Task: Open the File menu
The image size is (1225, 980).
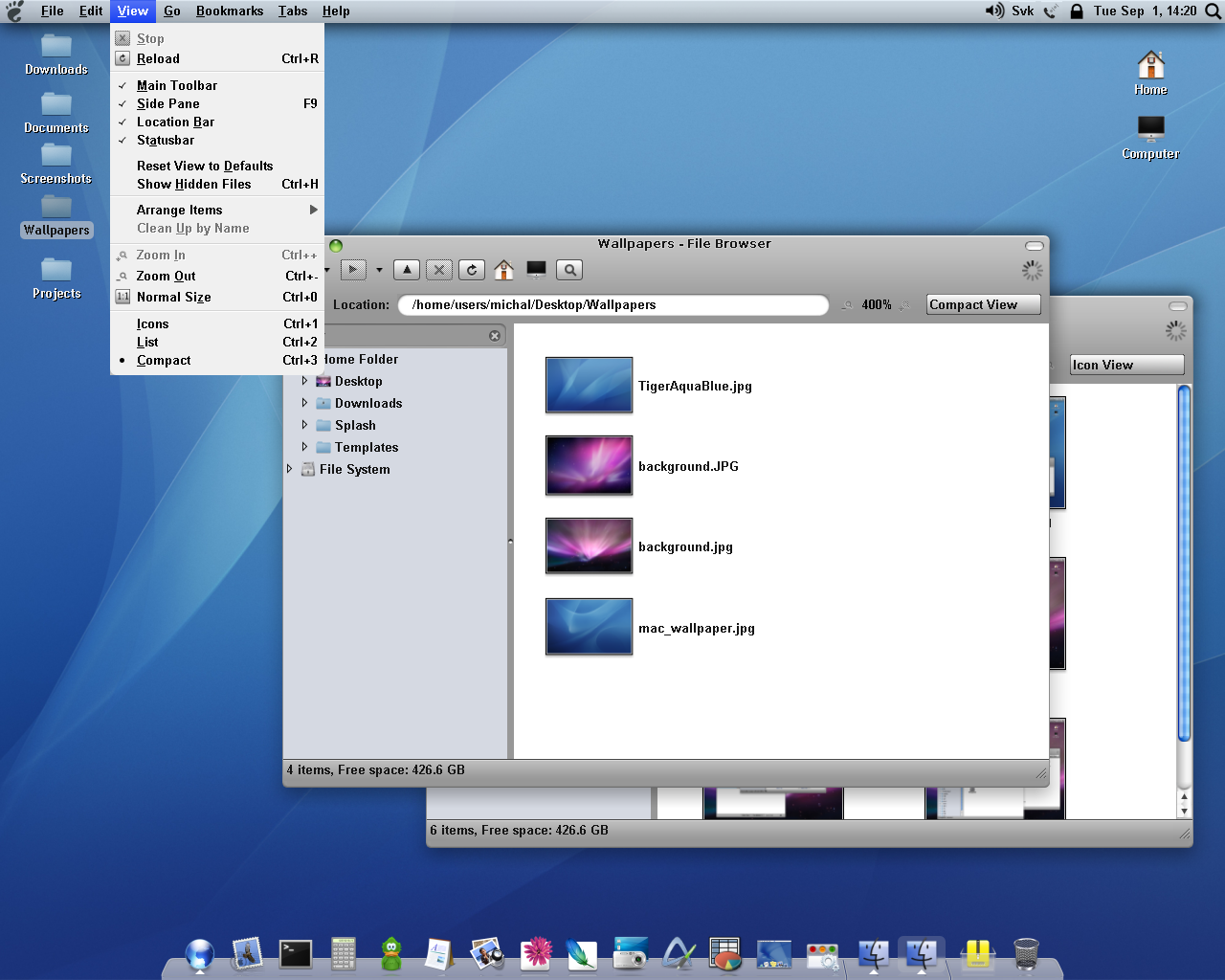Action: point(53,11)
